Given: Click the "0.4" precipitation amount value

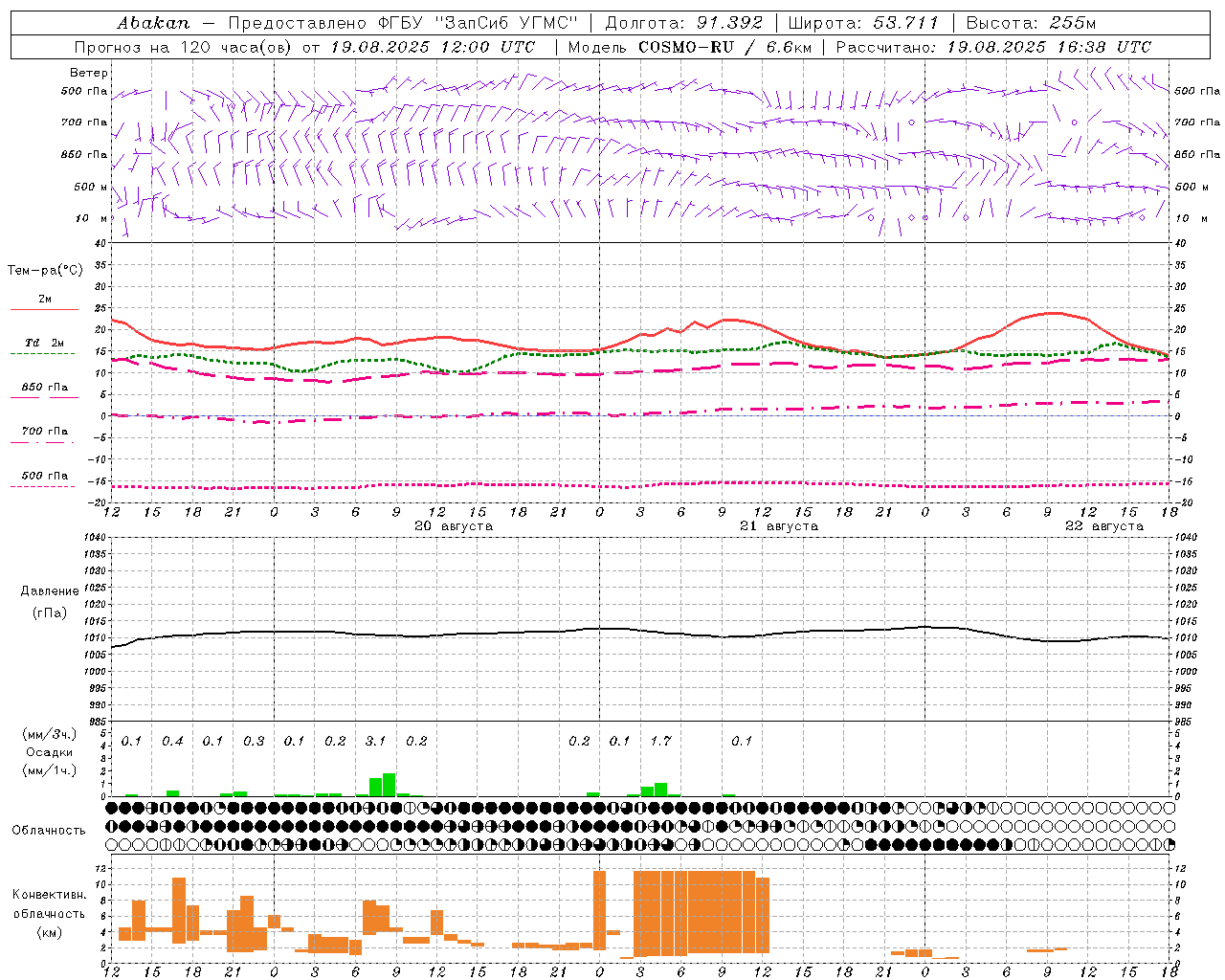Looking at the screenshot, I should (172, 741).
